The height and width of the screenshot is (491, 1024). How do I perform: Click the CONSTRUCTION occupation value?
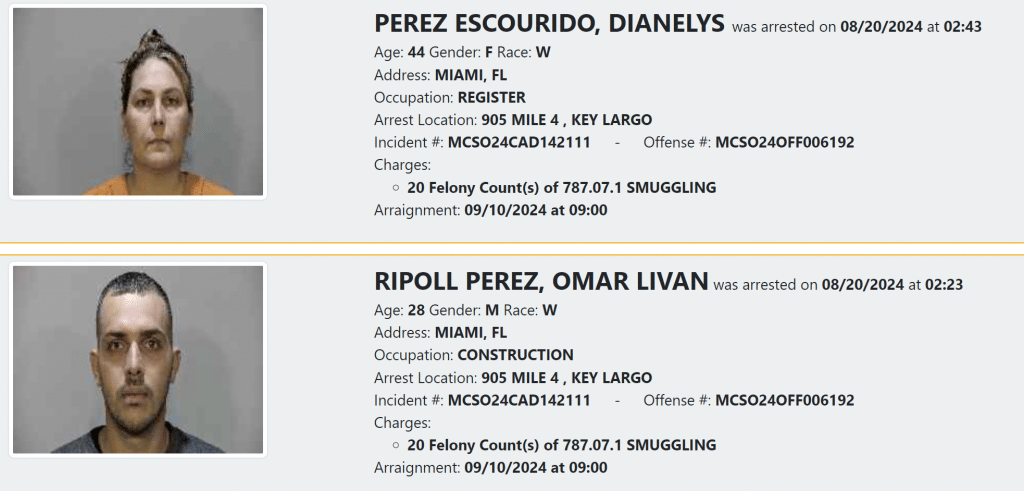pos(516,355)
